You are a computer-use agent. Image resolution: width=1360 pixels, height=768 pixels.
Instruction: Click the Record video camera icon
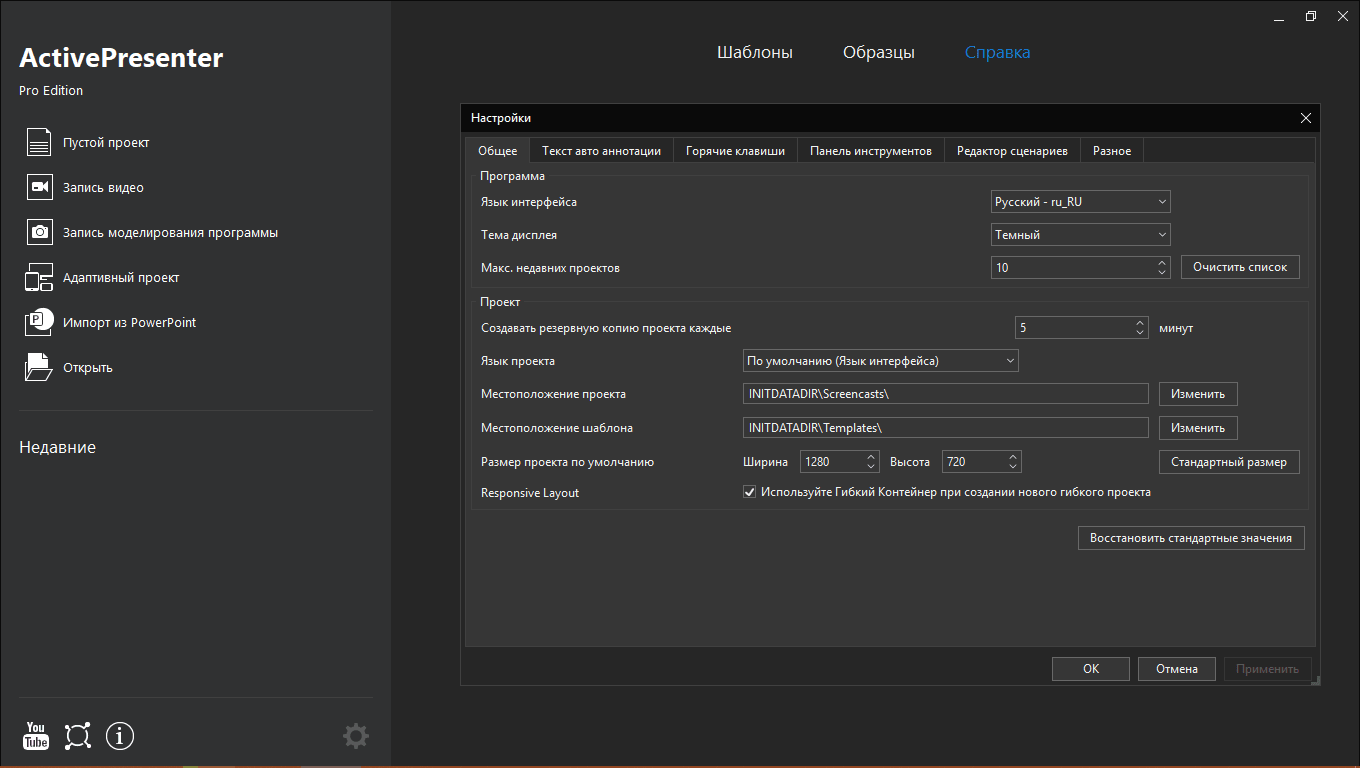[x=39, y=188]
